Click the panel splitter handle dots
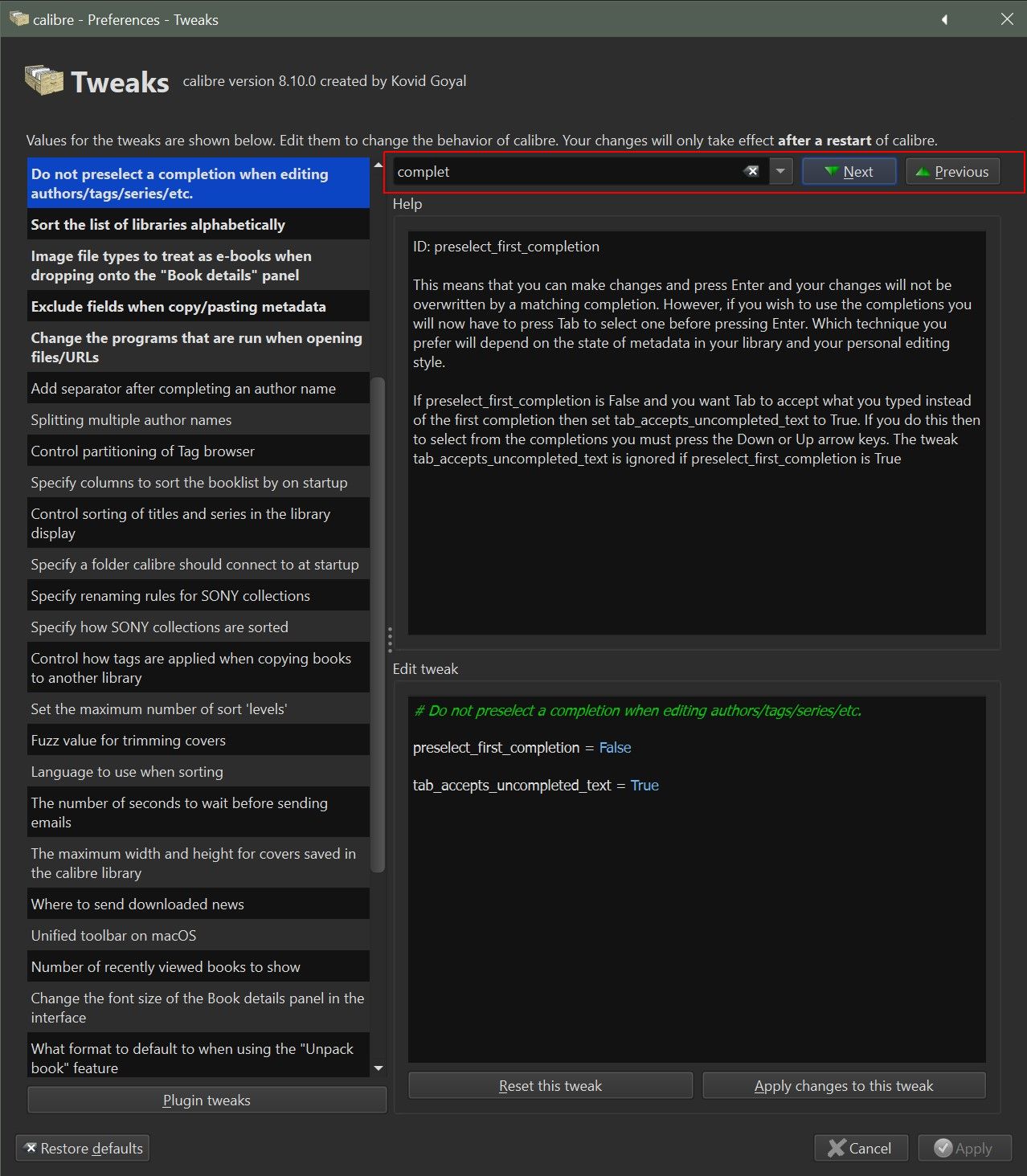This screenshot has width=1027, height=1176. (390, 639)
